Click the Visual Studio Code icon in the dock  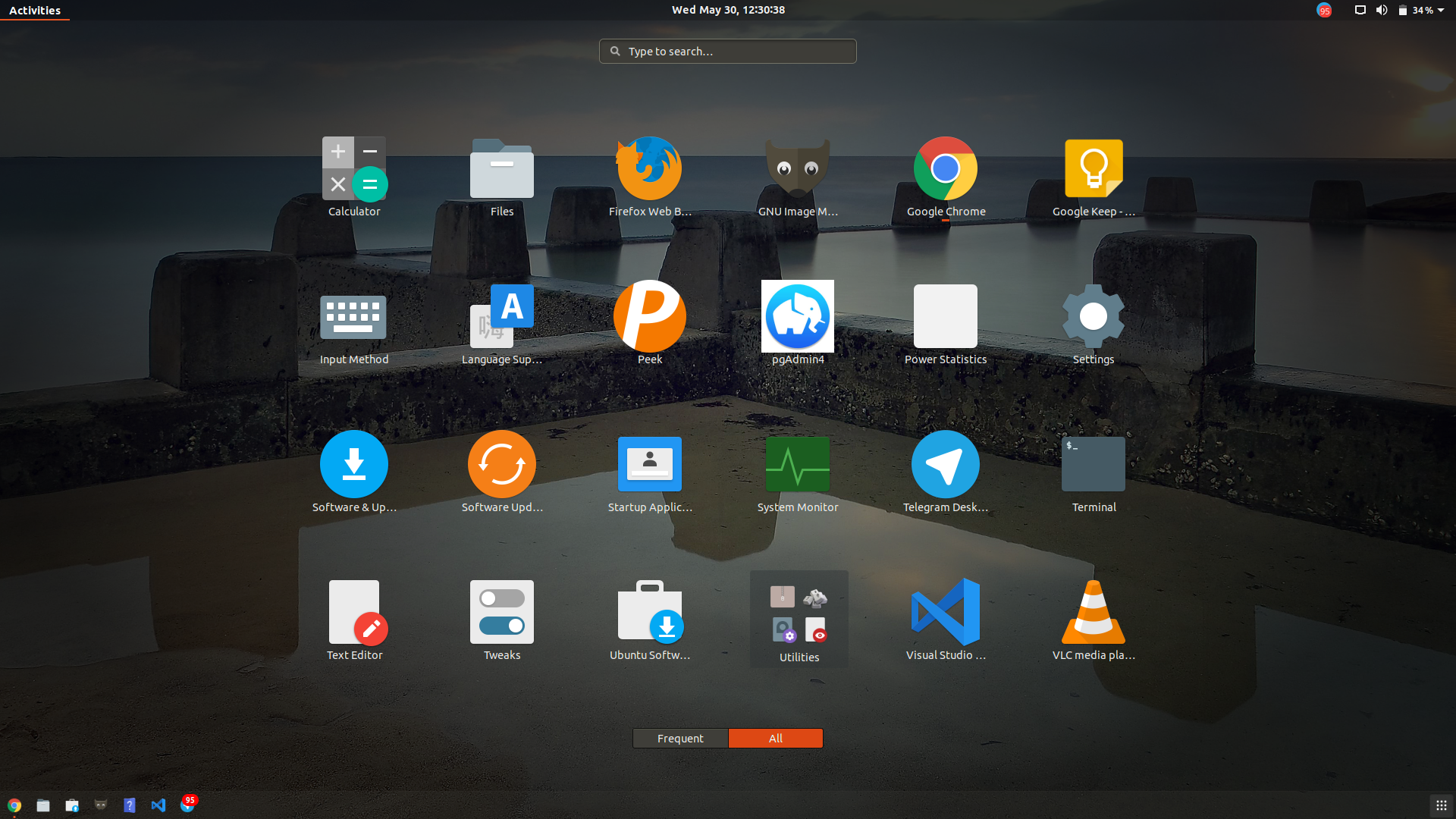tap(158, 805)
